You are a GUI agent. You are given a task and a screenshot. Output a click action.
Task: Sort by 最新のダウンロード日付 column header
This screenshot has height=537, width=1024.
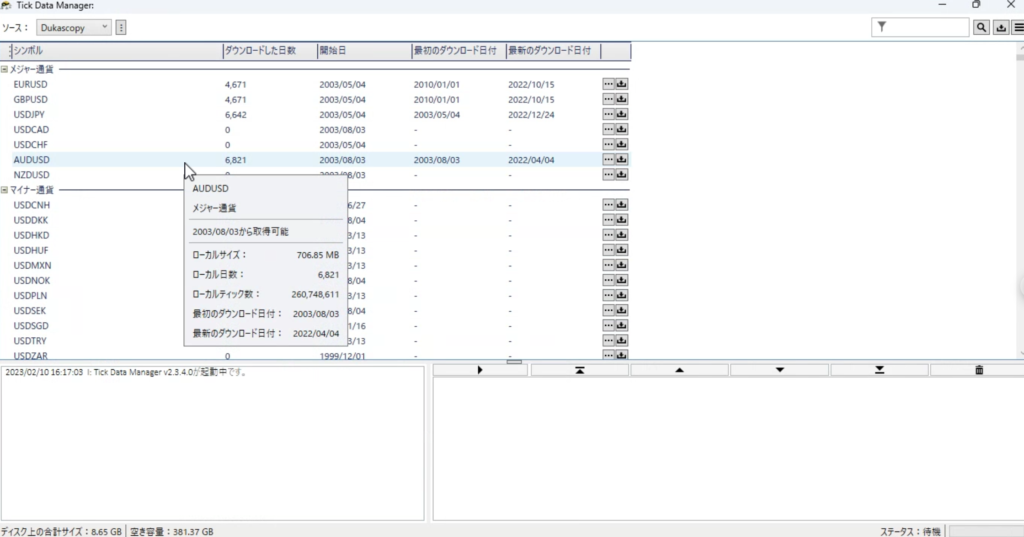tap(553, 50)
